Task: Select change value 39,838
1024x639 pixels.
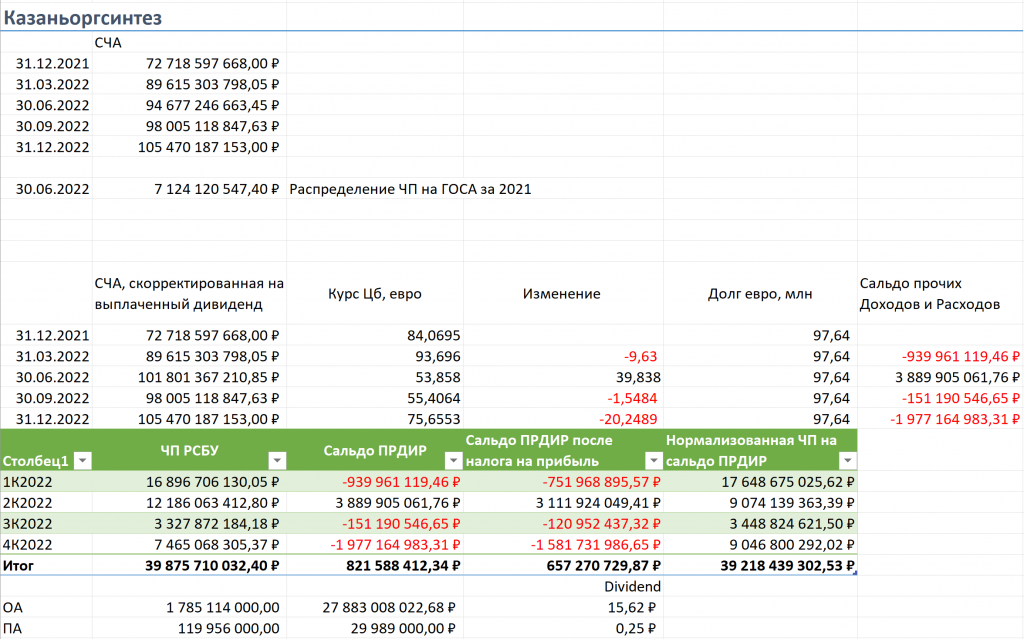Action: (x=638, y=377)
